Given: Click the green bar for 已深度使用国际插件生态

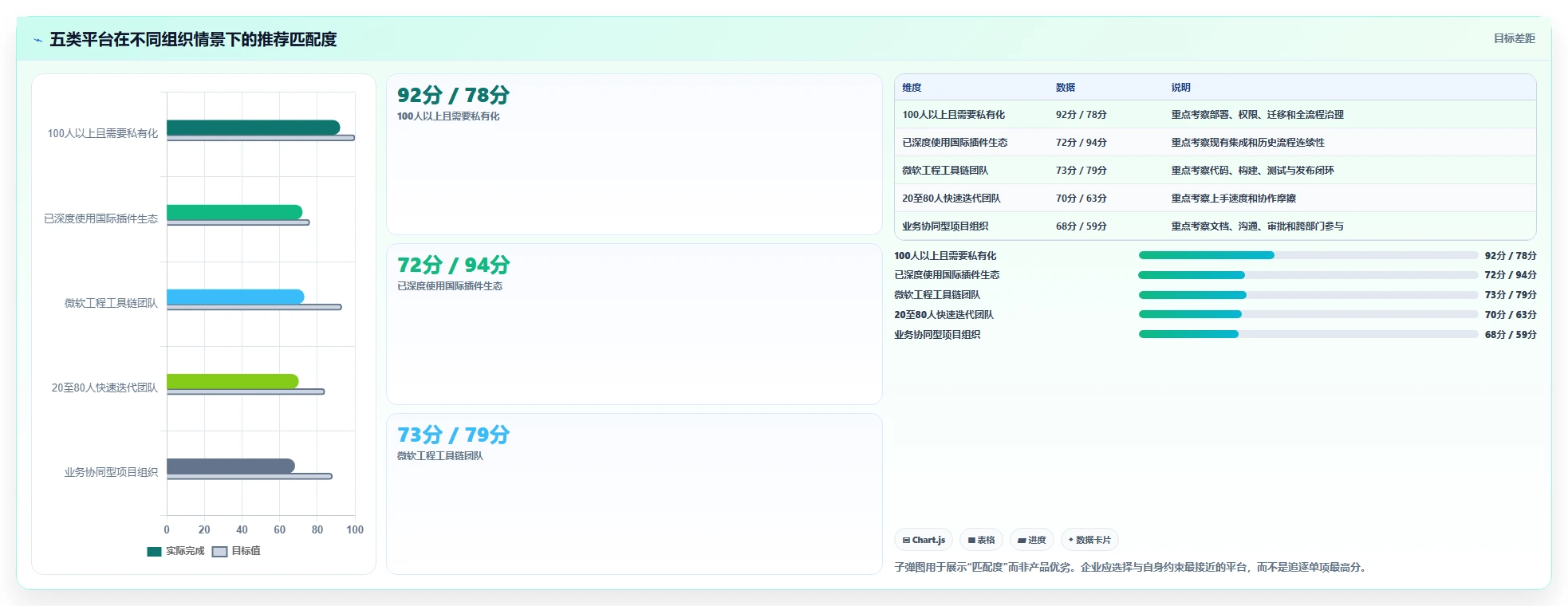Looking at the screenshot, I should tap(234, 212).
